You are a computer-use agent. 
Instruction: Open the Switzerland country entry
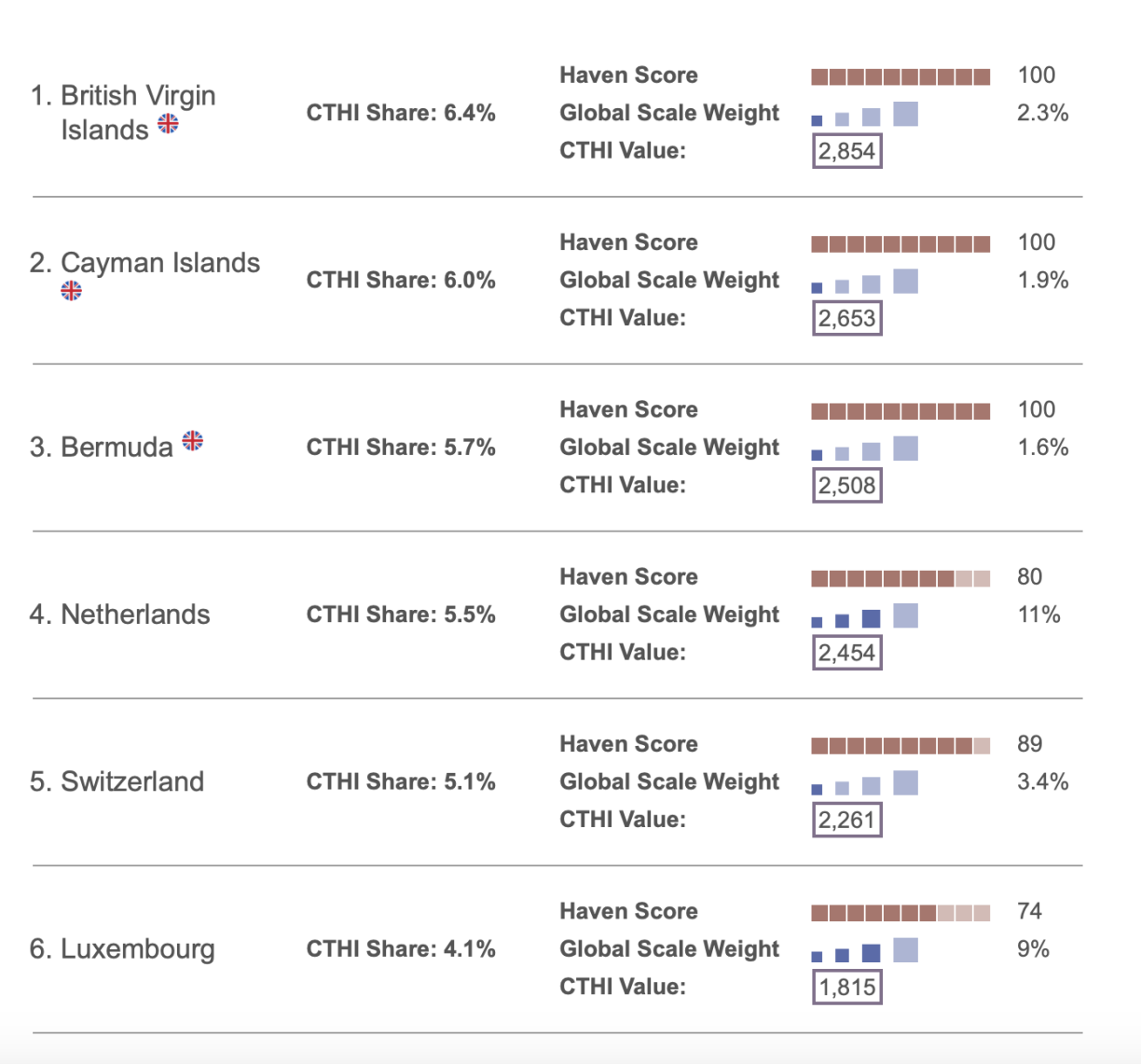coord(117,781)
